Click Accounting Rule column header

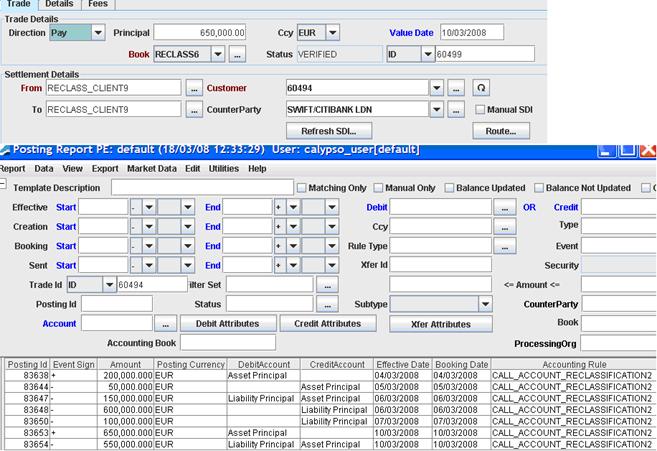click(x=574, y=365)
